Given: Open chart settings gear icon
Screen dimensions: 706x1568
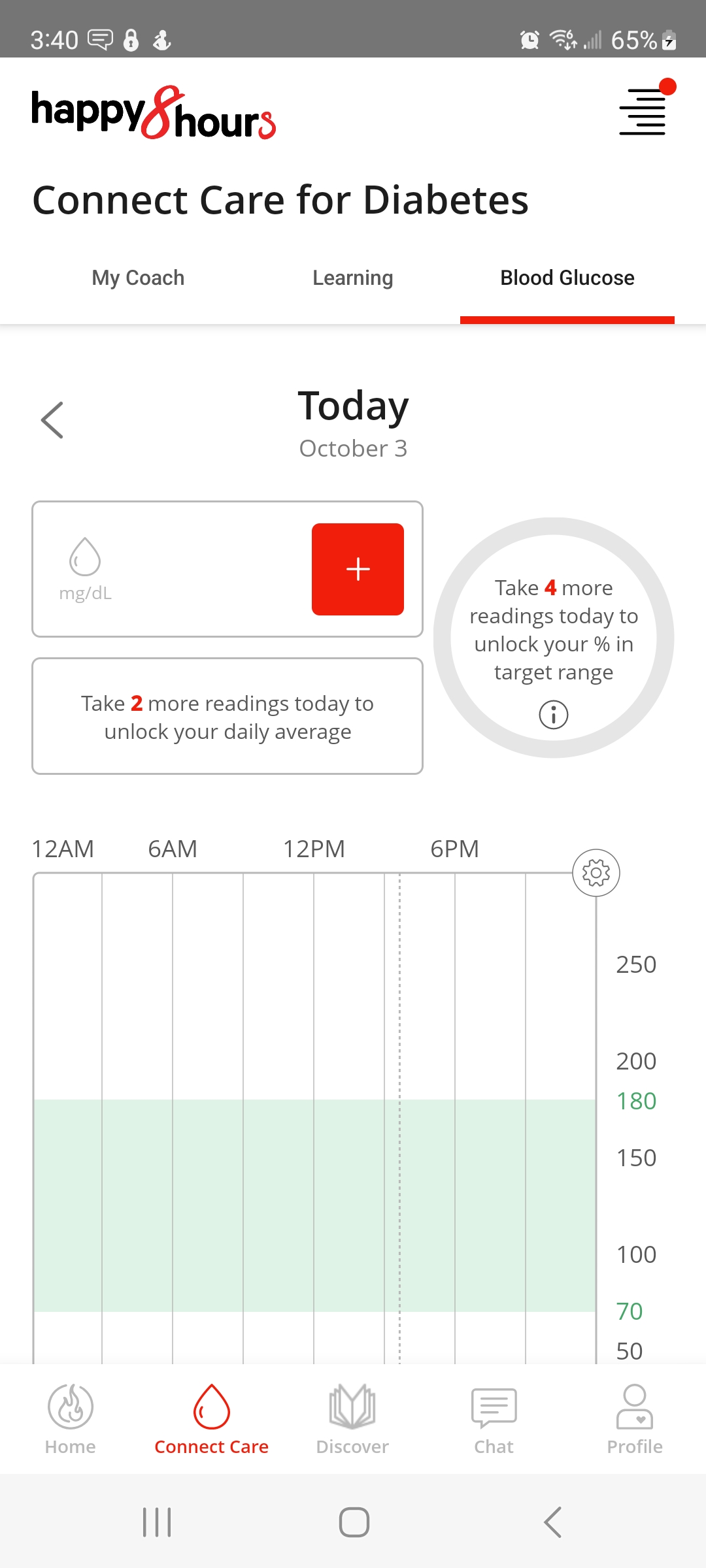Looking at the screenshot, I should tap(596, 873).
